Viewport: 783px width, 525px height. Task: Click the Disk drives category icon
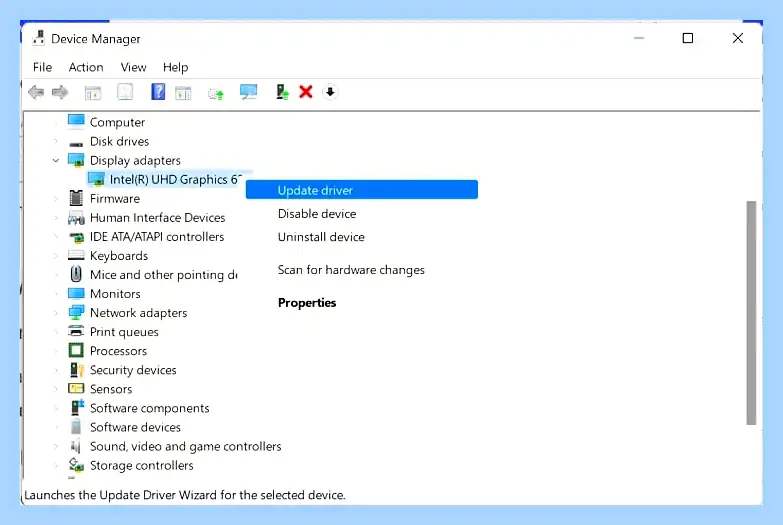76,143
